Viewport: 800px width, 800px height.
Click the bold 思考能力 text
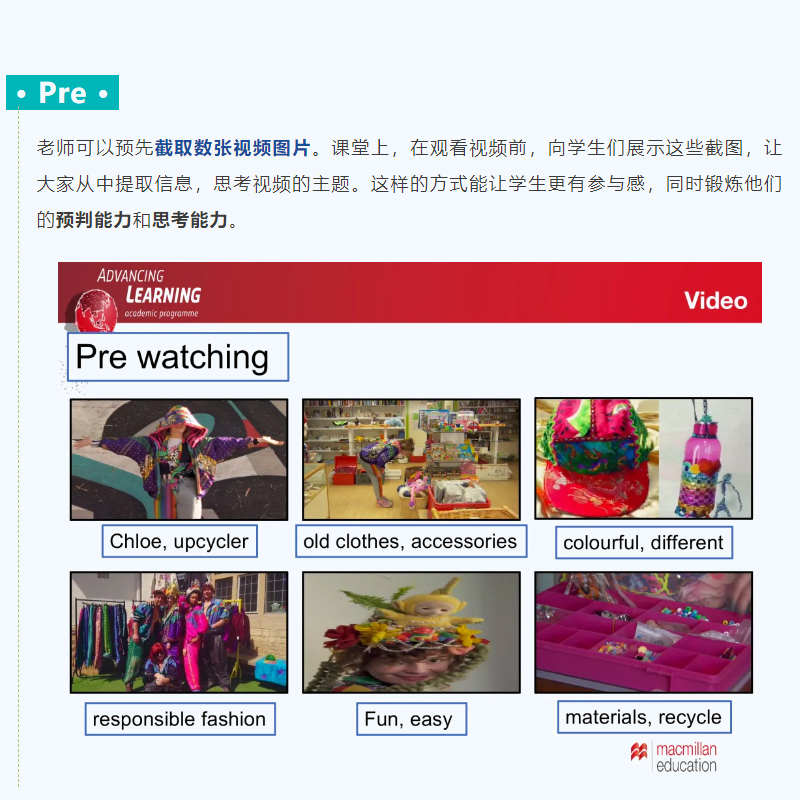coord(190,220)
